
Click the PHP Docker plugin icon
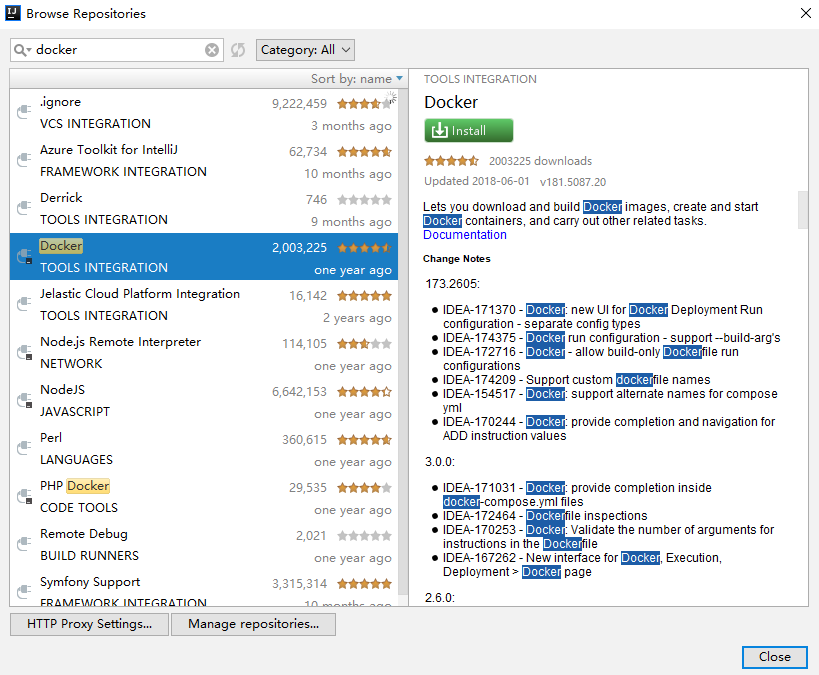coord(24,497)
